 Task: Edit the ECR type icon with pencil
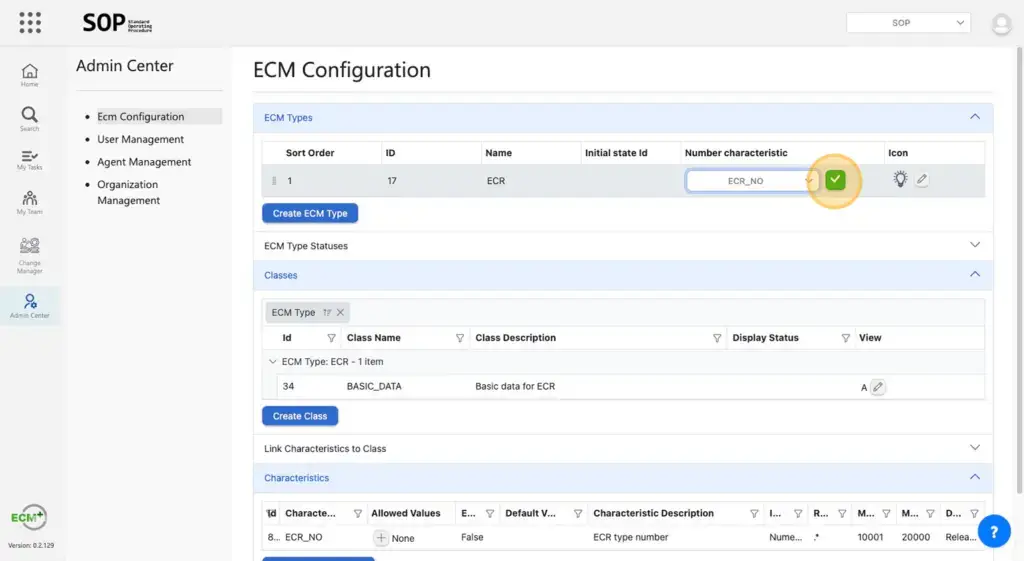pyautogui.click(x=922, y=180)
